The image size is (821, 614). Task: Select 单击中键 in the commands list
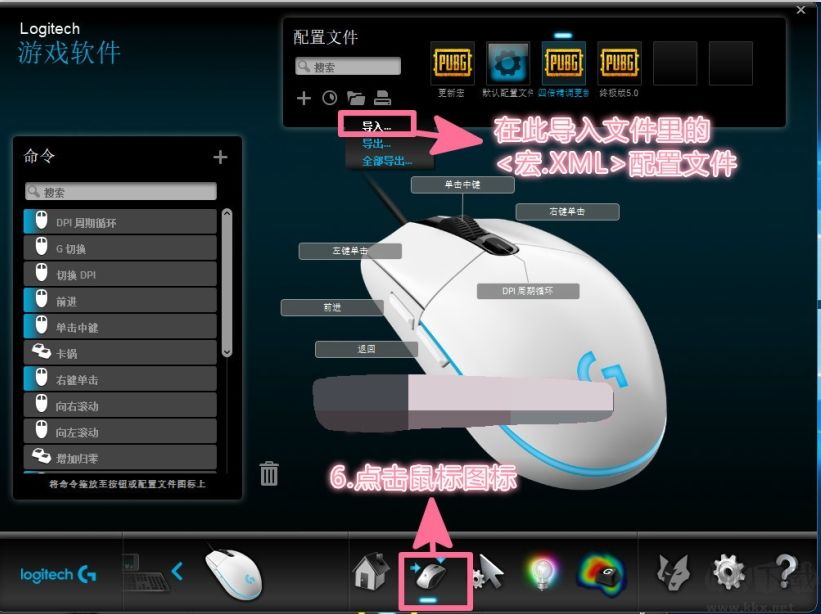point(120,327)
